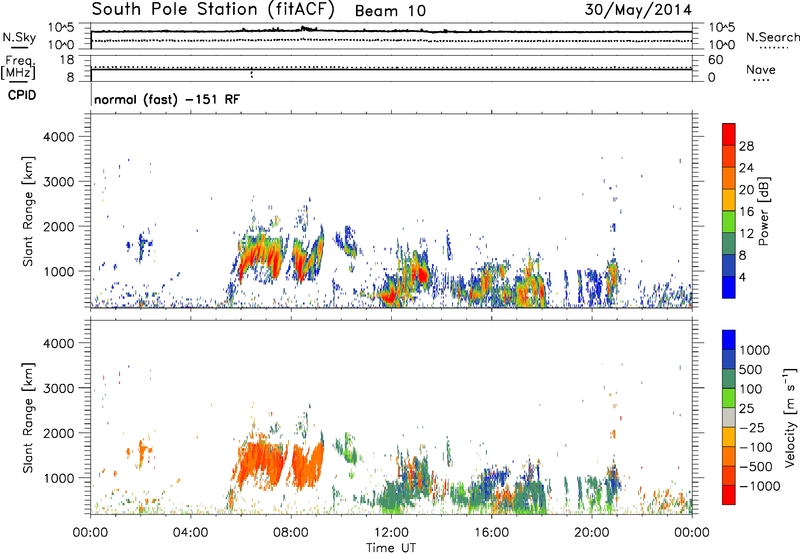
Task: Click the bright blue bottom segment of Power bar
Action: click(729, 287)
